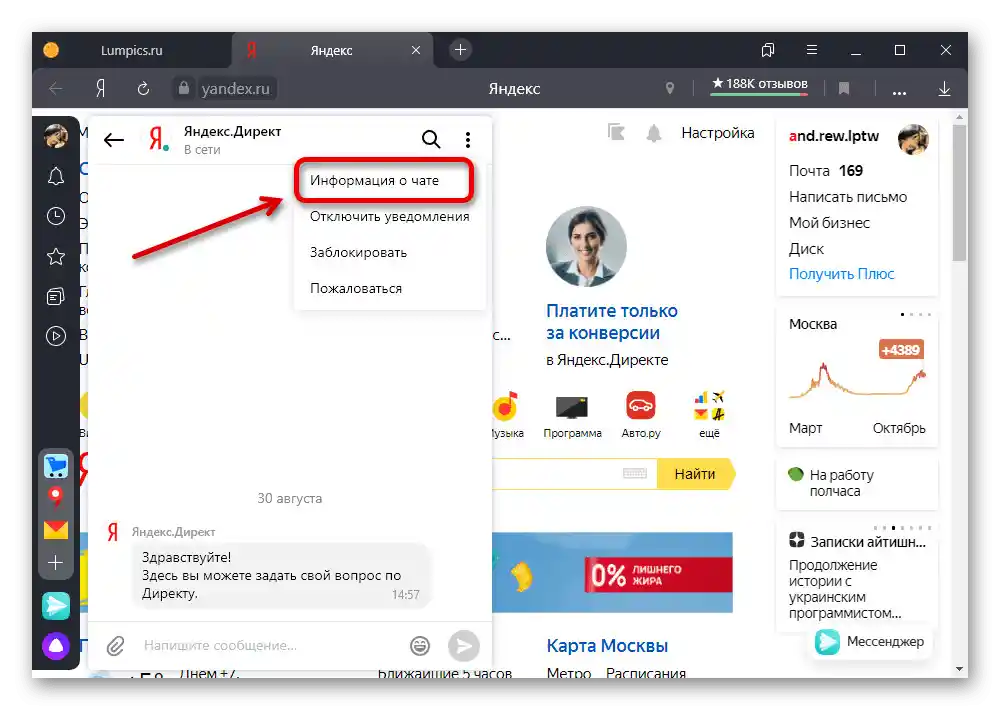Go back to the chat list with the arrow
Image resolution: width=1000 pixels, height=710 pixels.
[114, 140]
